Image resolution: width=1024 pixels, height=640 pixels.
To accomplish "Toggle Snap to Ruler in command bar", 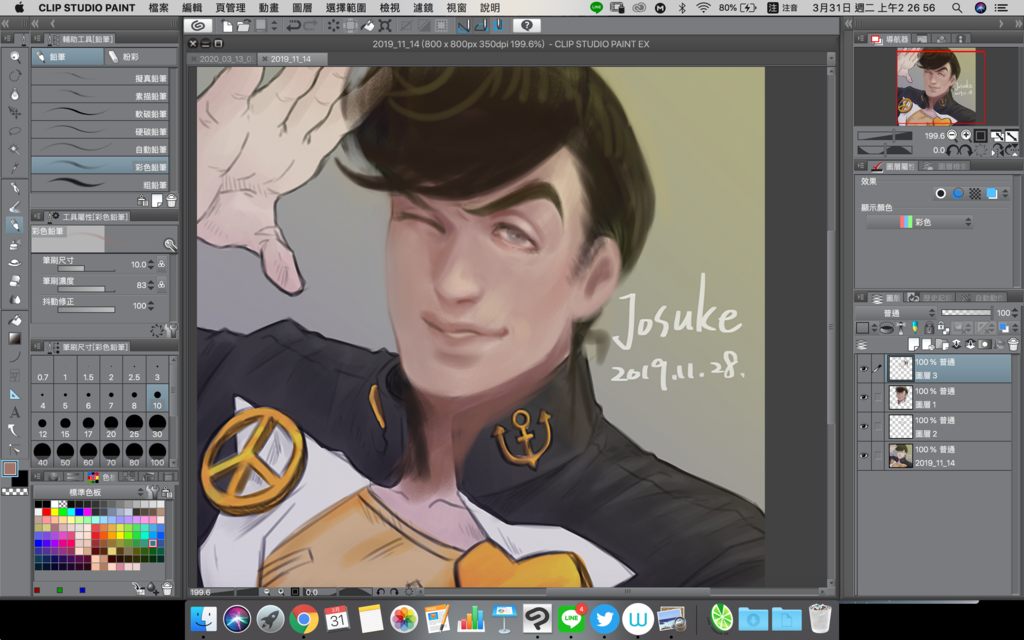I will (463, 25).
